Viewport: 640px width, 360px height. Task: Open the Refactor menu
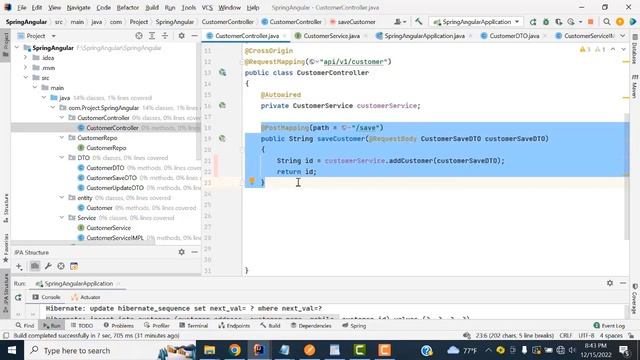tap(128, 7)
